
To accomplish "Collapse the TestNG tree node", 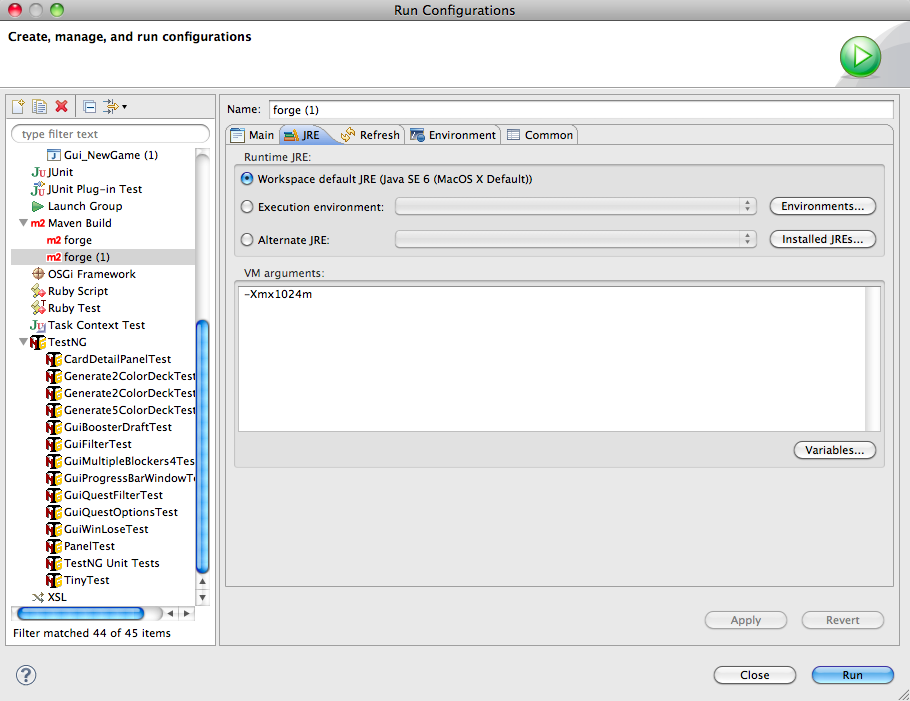I will coord(24,342).
